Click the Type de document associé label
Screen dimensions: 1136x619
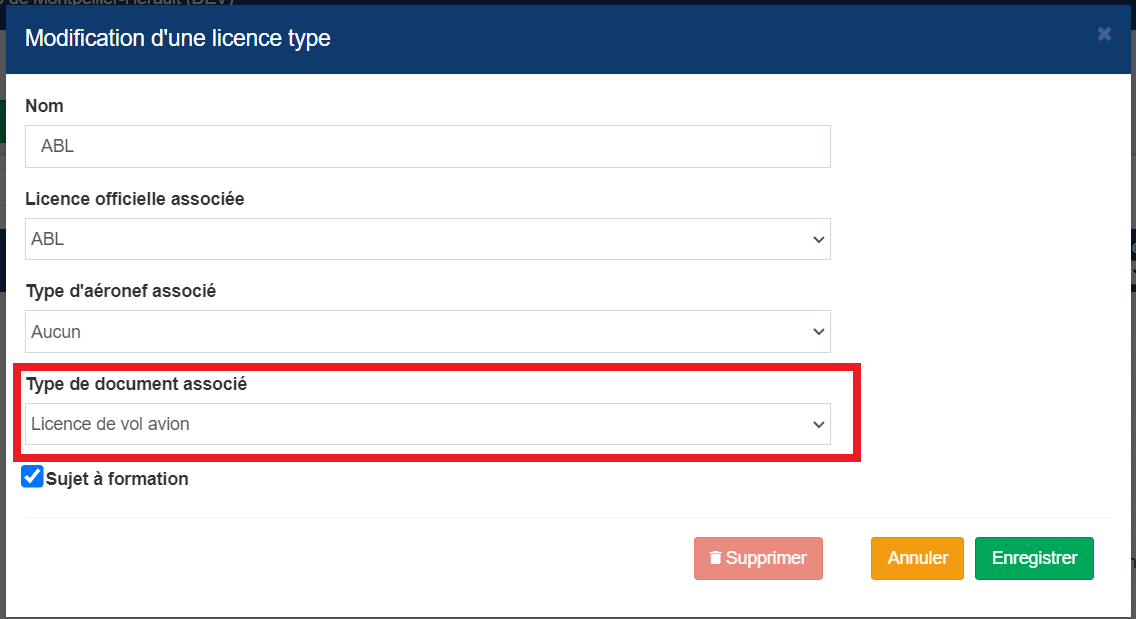136,384
